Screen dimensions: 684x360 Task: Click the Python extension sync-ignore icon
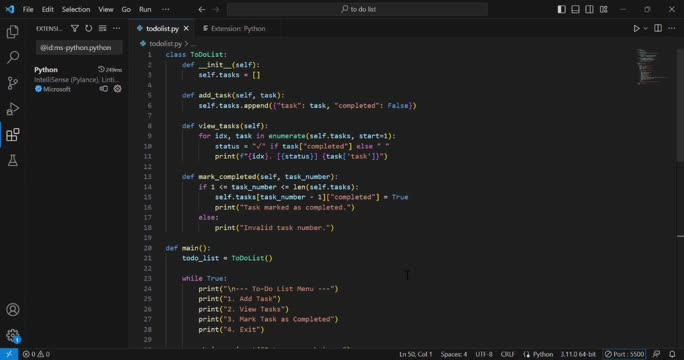point(103,89)
